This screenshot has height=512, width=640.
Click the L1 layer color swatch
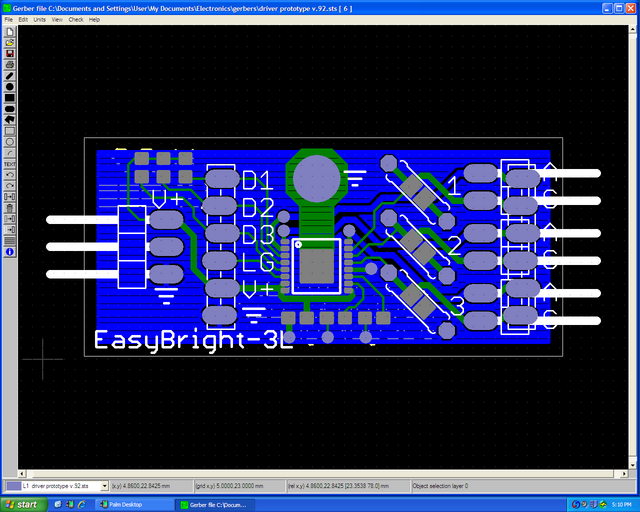tap(14, 486)
